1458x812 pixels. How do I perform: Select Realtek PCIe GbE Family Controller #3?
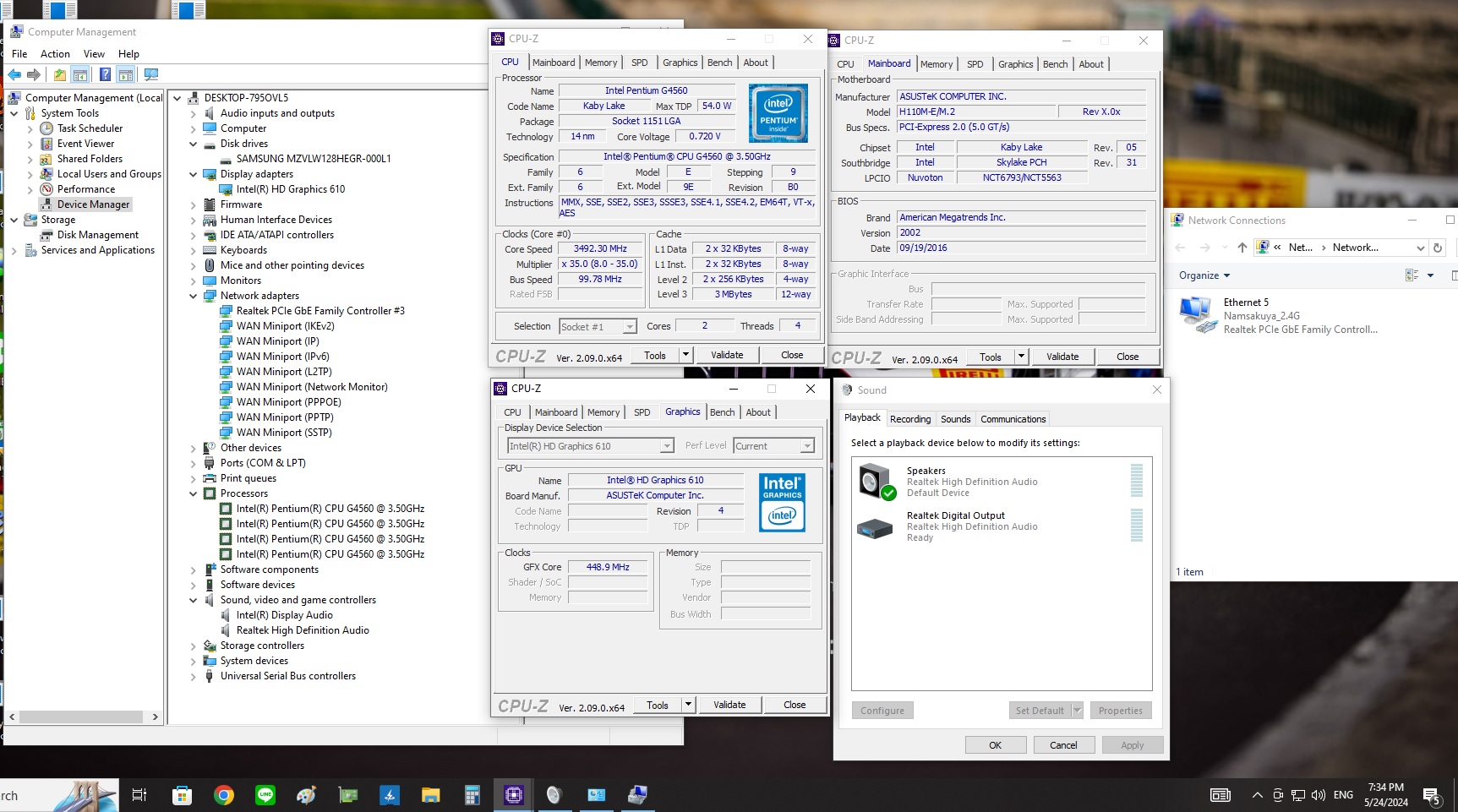pyautogui.click(x=319, y=311)
